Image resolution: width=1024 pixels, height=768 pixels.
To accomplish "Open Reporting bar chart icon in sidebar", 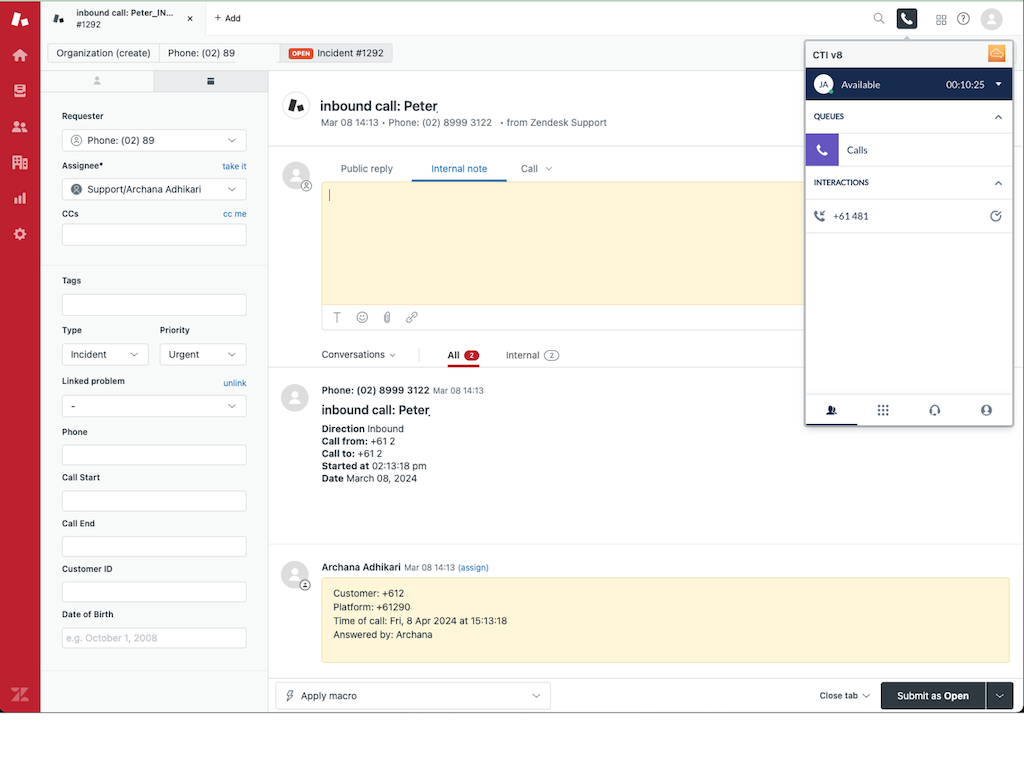I will (x=20, y=198).
